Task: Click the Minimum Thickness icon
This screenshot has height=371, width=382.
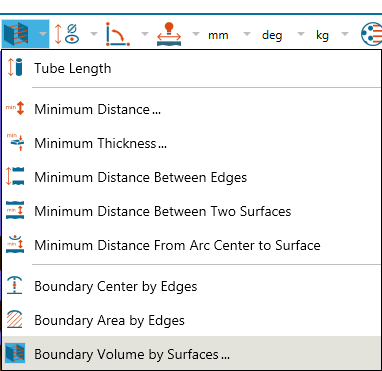Action: pos(15,142)
